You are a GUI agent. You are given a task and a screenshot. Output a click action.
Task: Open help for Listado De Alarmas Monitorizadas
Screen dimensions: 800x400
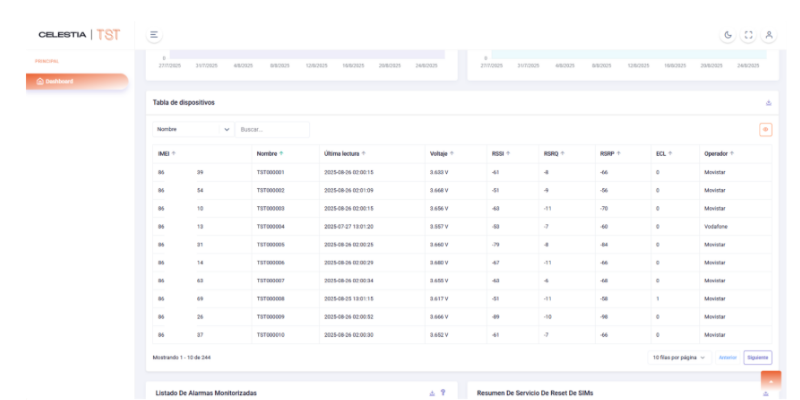pos(443,393)
